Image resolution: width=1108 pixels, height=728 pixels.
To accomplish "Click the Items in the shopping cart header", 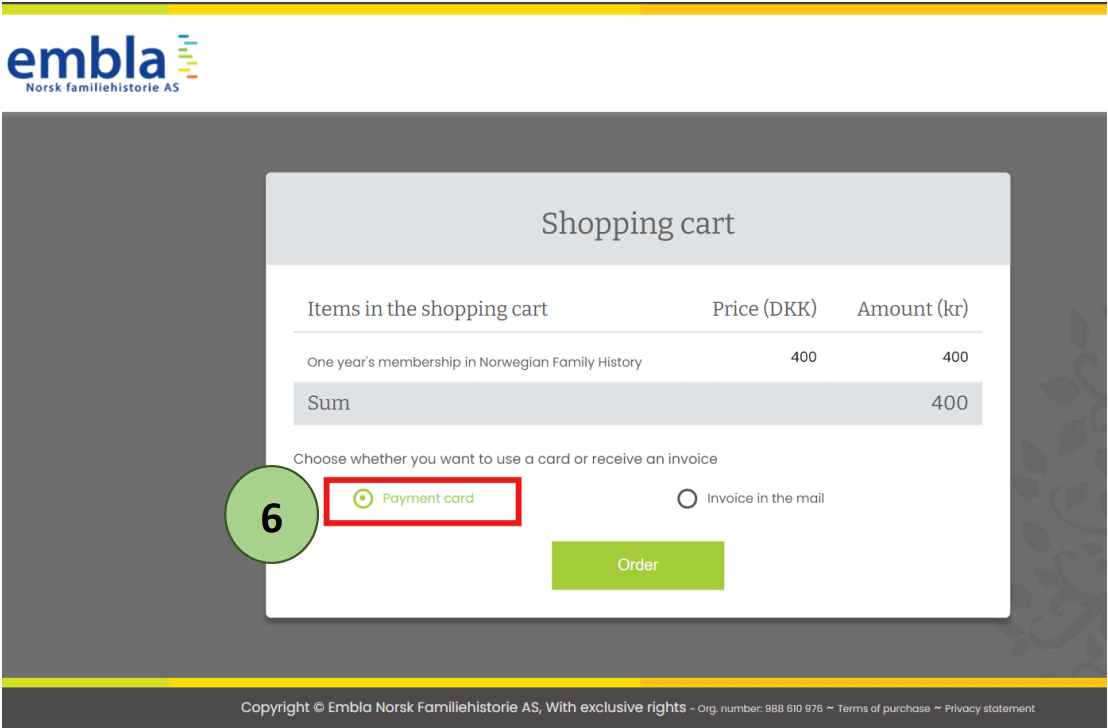I will pyautogui.click(x=427, y=309).
